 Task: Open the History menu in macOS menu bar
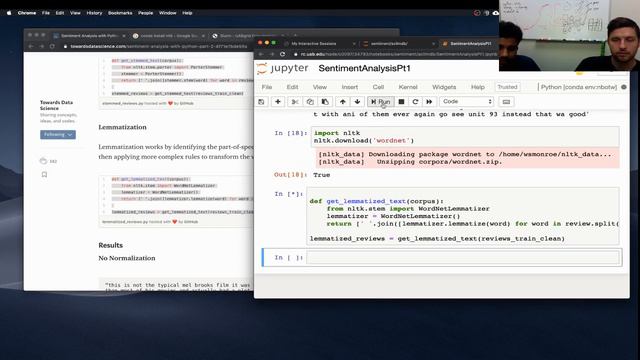94,13
